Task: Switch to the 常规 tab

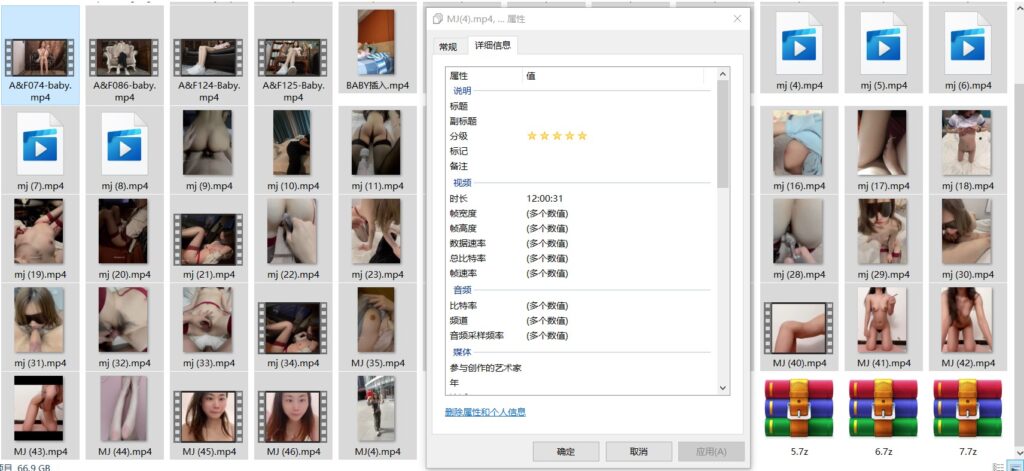Action: click(448, 47)
